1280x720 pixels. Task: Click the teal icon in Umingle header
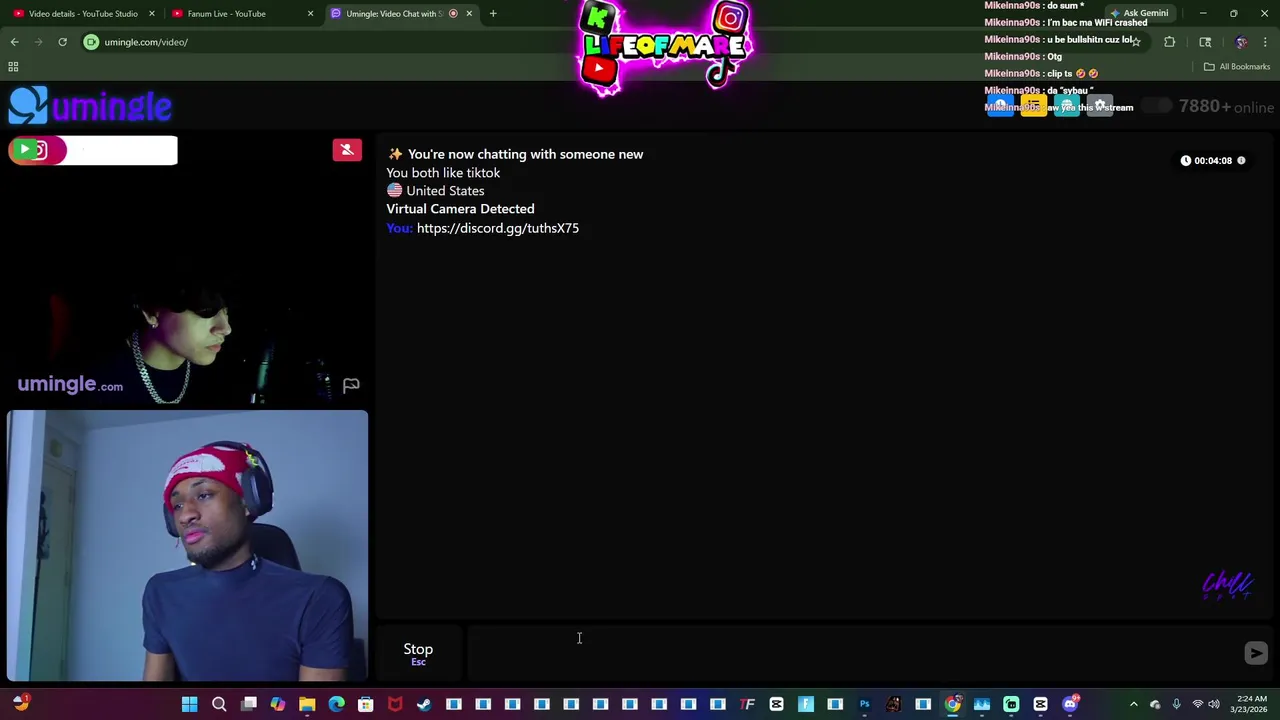coord(1067,106)
